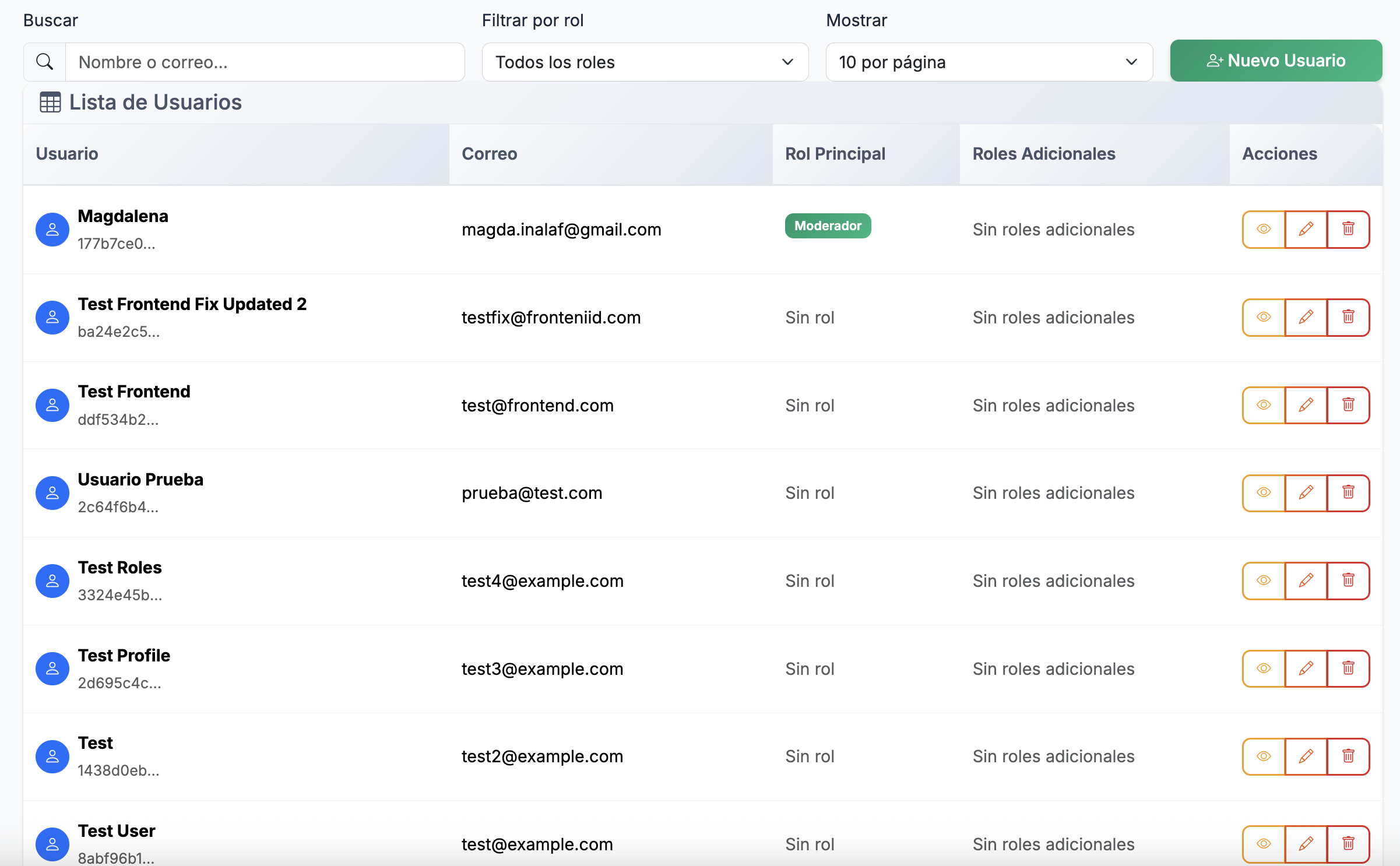Click the green Moderador badge
The width and height of the screenshot is (1400, 866).
point(827,226)
